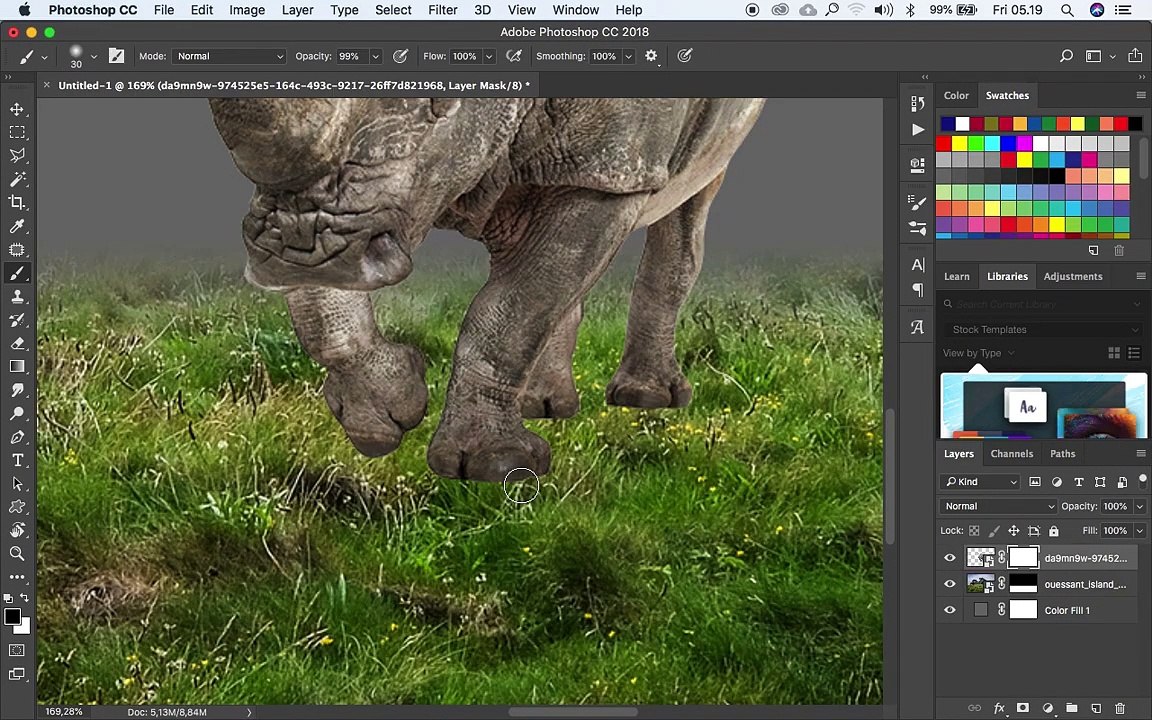The image size is (1152, 720).
Task: Create new adjustment layer icon
Action: [x=1048, y=708]
